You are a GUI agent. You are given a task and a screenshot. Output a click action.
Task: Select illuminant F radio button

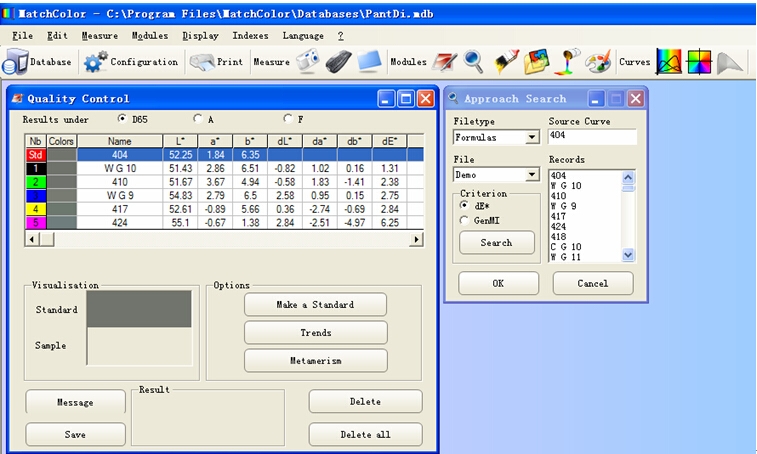point(288,118)
